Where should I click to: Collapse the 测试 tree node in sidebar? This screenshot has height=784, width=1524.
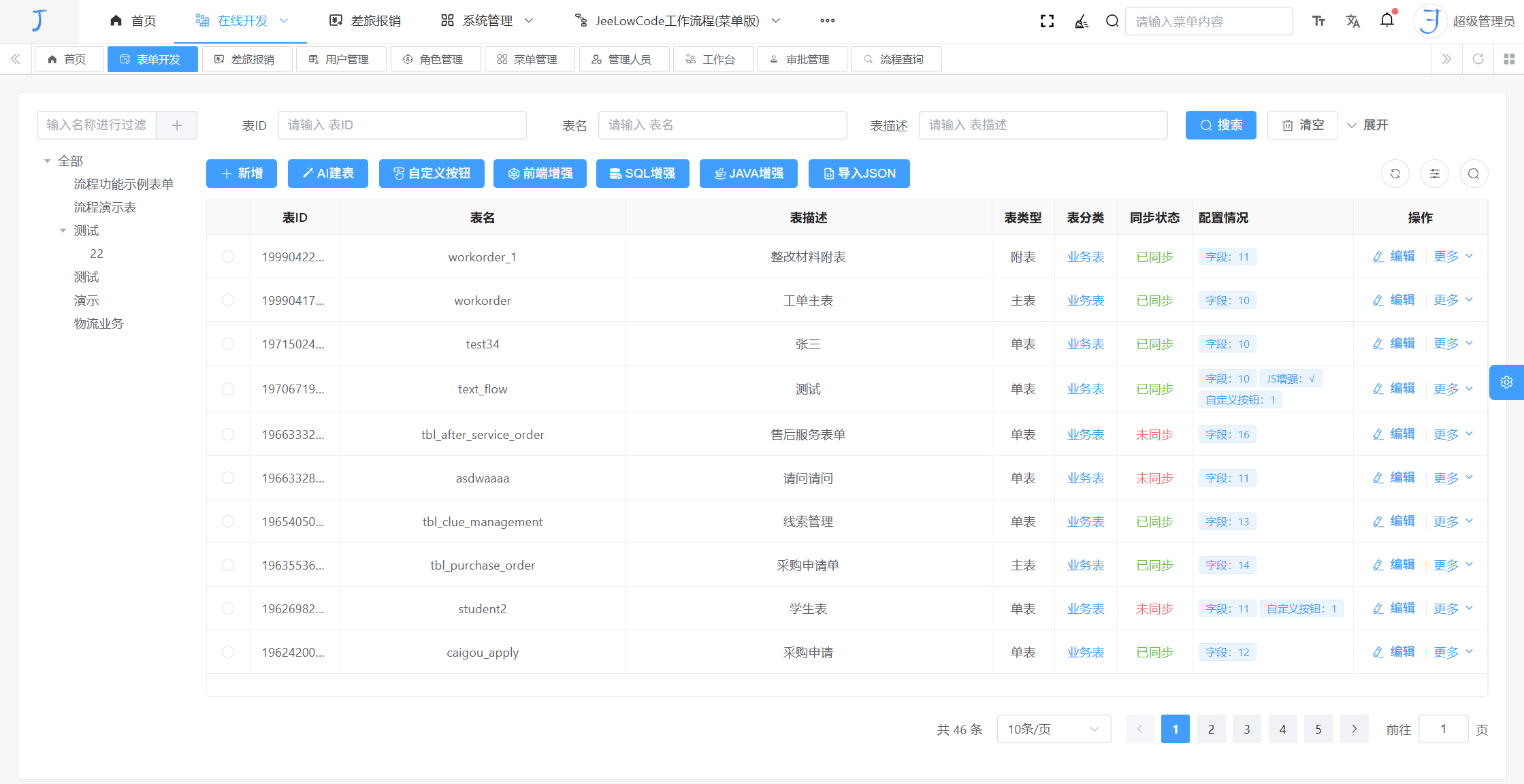point(63,230)
